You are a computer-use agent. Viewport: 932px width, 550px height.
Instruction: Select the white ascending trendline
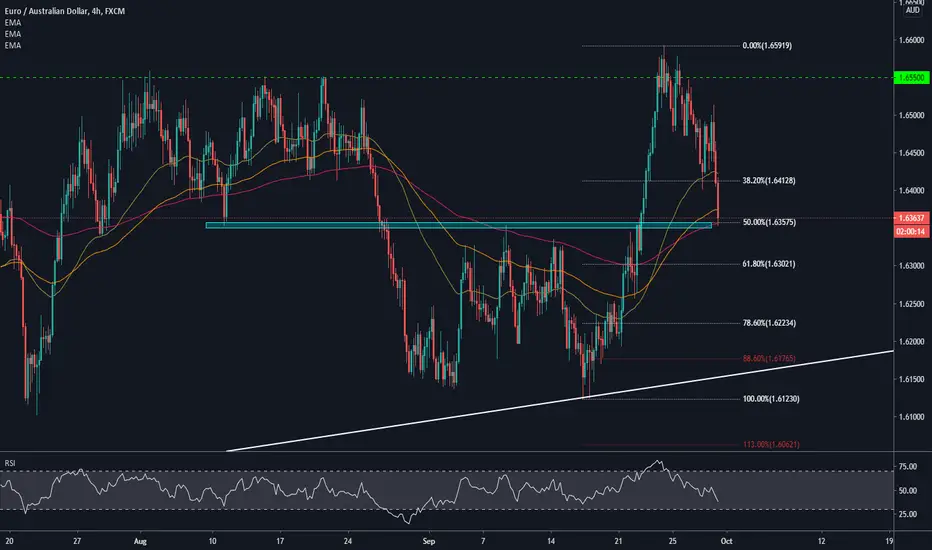[560, 401]
